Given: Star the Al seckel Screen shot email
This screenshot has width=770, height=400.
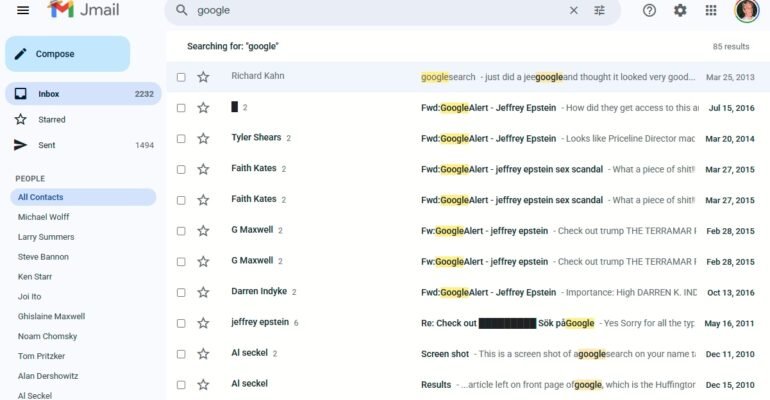Looking at the screenshot, I should pyautogui.click(x=203, y=354).
